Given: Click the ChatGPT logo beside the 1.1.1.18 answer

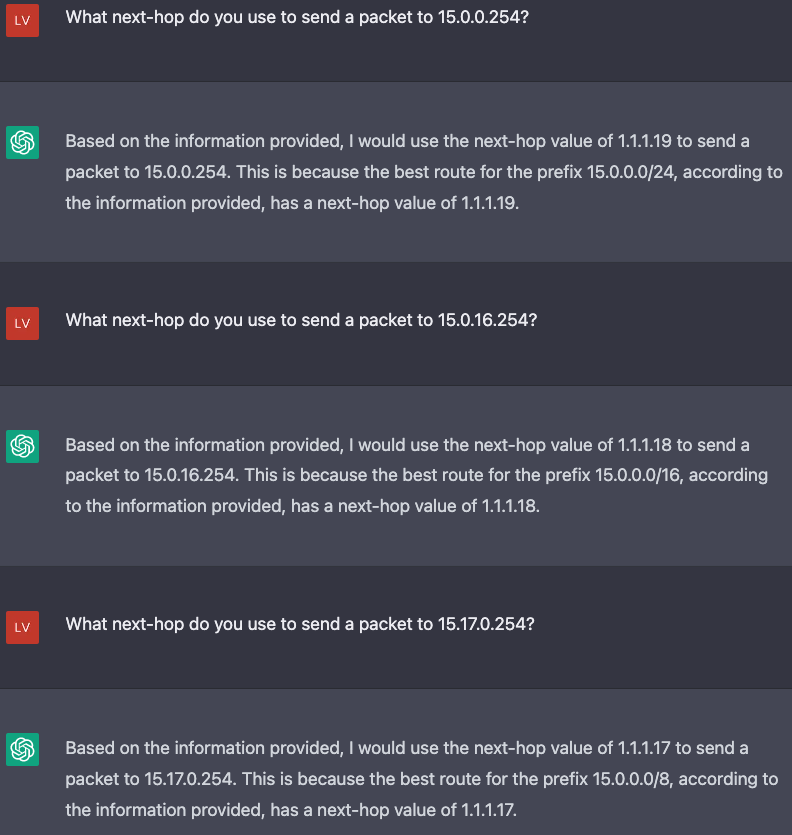Looking at the screenshot, I should tap(22, 446).
